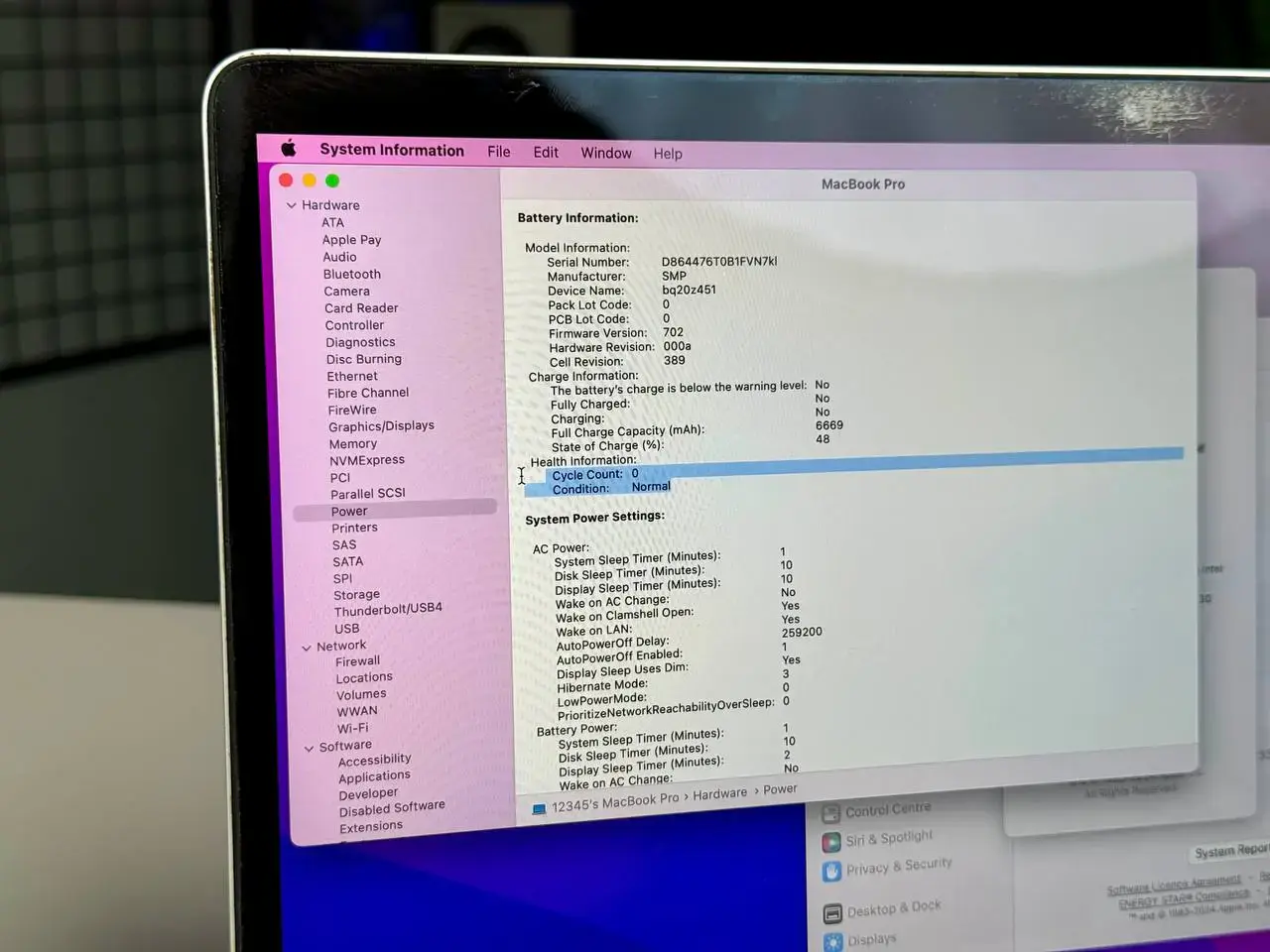Select USB in the sidebar
This screenshot has height=952, width=1270.
pos(347,629)
